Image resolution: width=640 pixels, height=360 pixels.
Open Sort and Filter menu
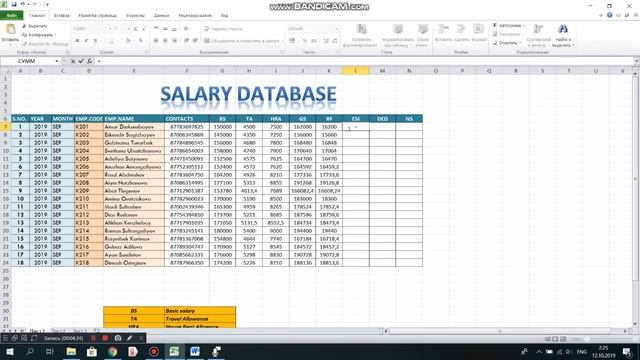point(538,36)
